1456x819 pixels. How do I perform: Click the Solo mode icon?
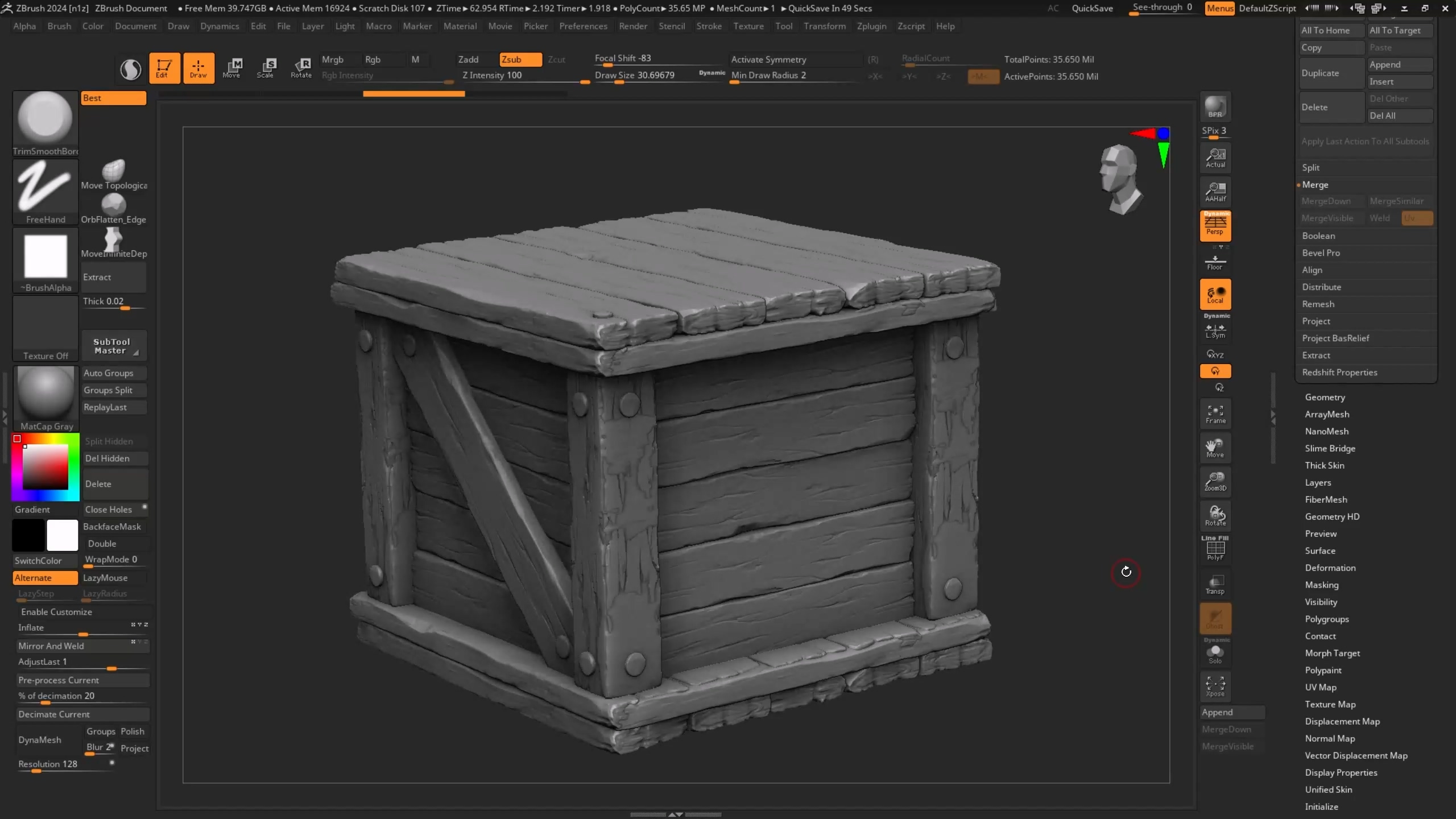coord(1215,653)
